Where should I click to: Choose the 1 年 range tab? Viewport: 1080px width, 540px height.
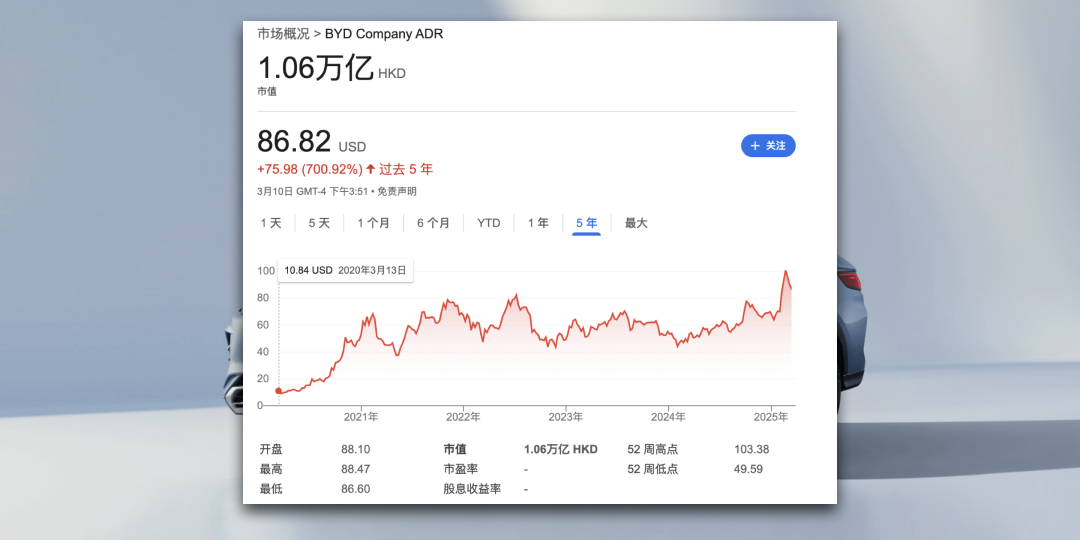(538, 223)
